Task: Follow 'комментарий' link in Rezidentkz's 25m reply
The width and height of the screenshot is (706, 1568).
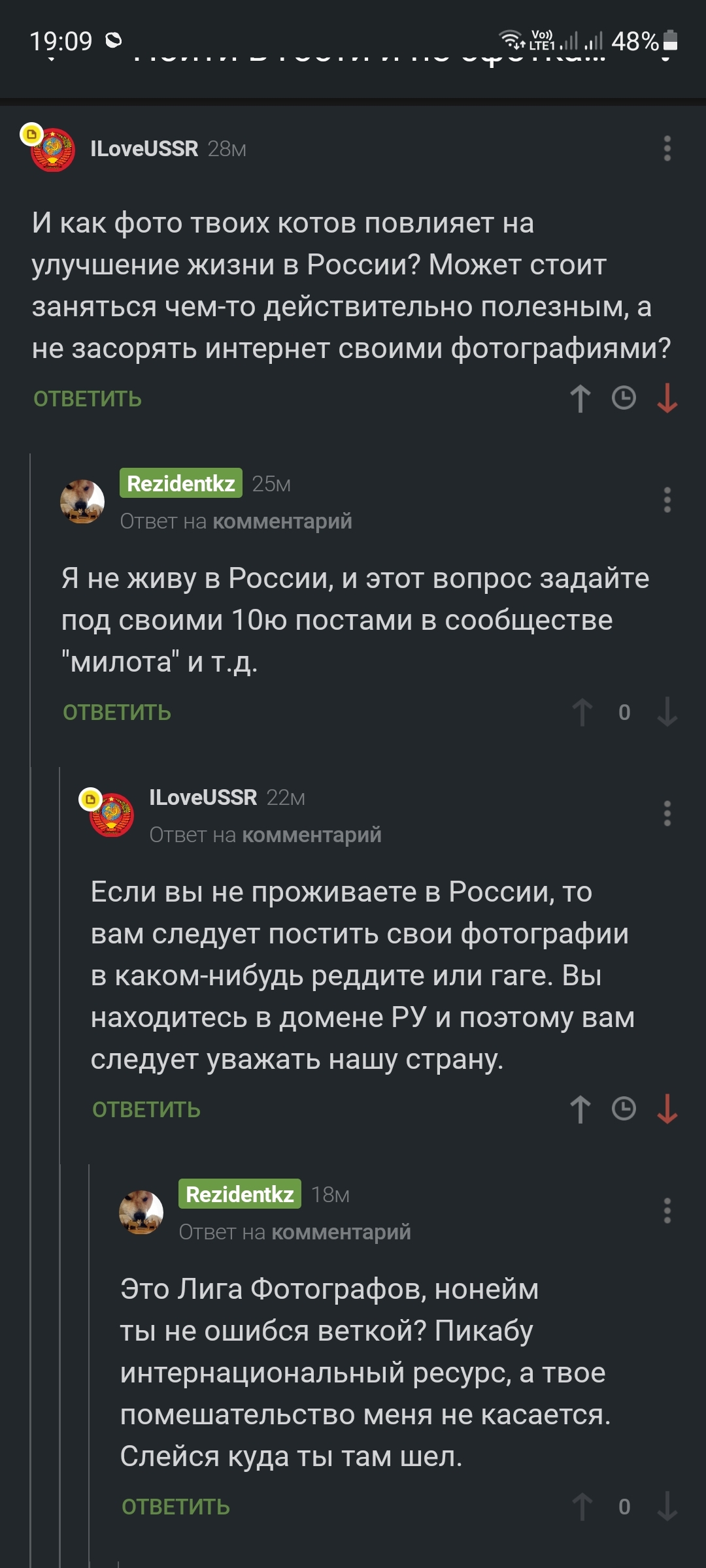Action: [282, 521]
